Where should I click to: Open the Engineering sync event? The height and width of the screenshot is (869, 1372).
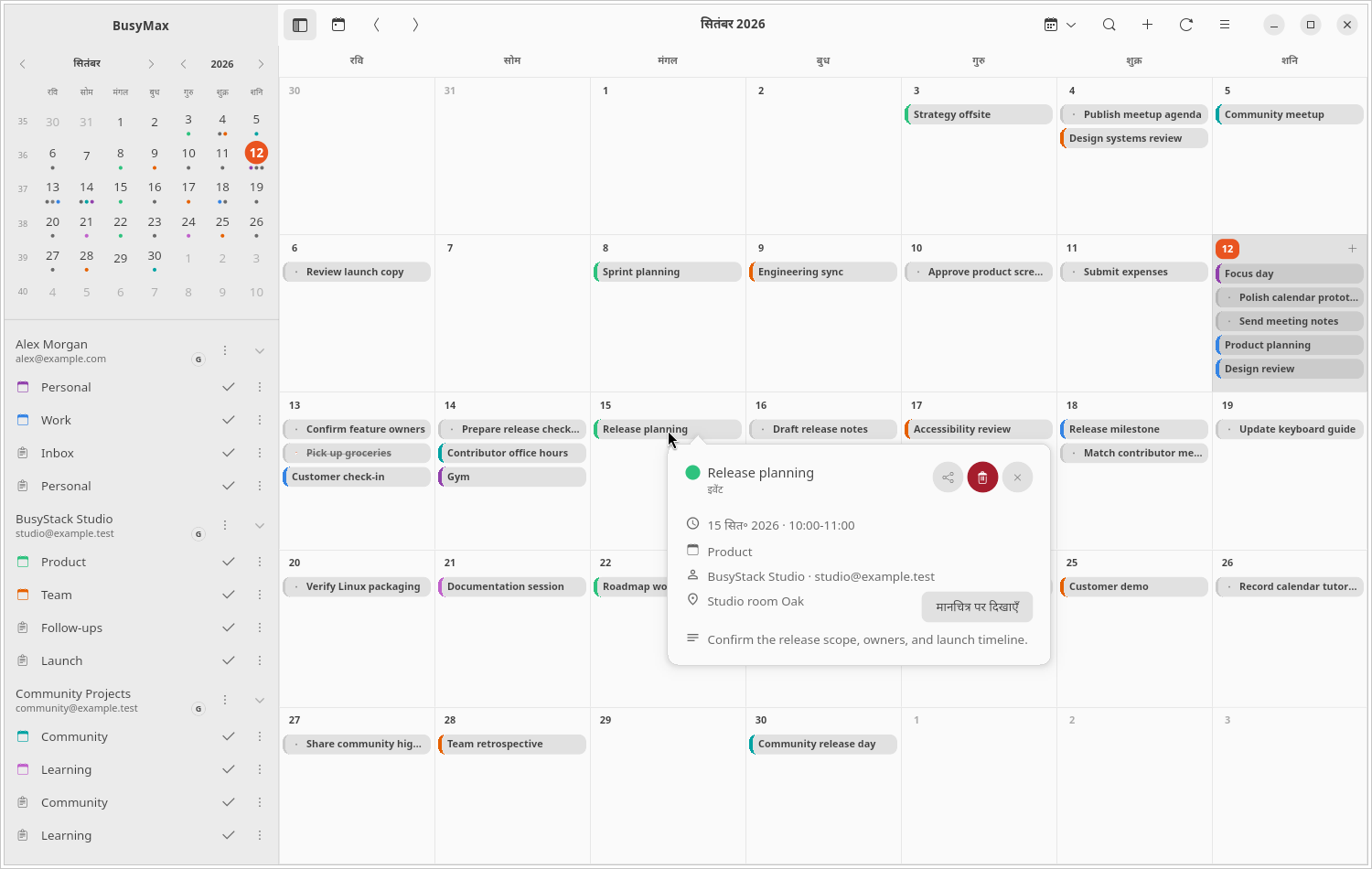click(x=823, y=272)
